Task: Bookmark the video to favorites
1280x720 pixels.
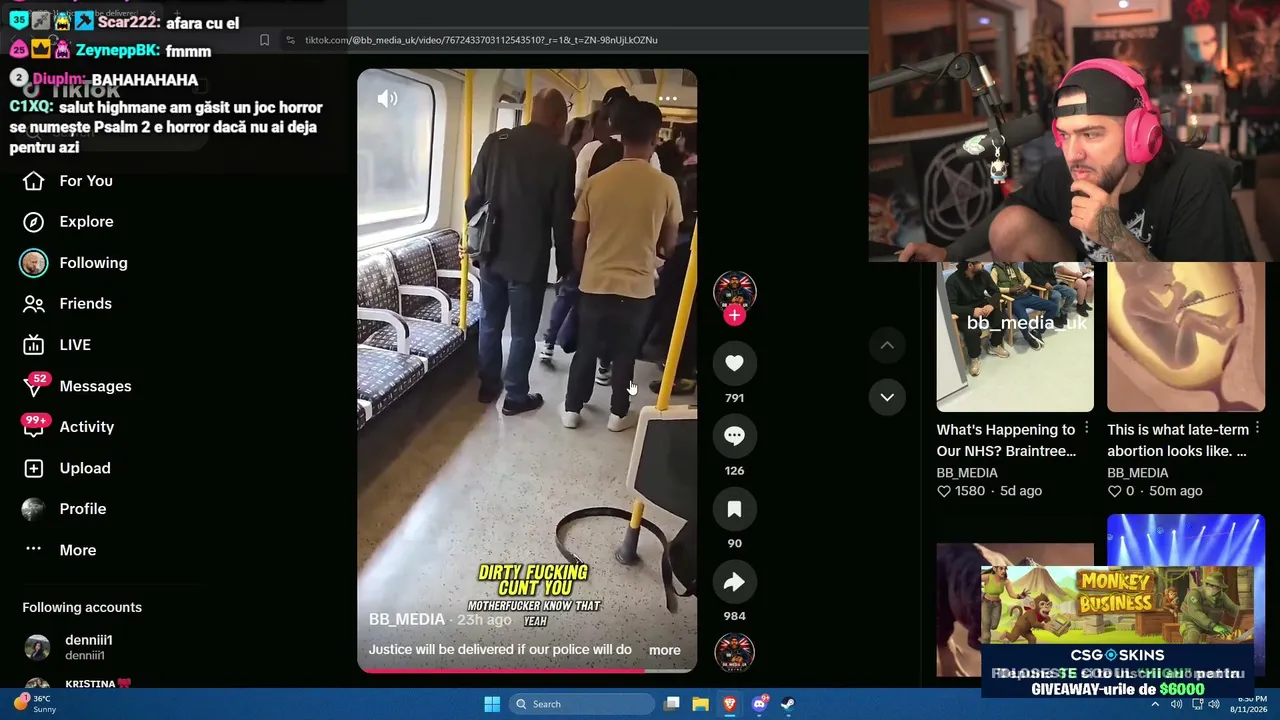Action: (x=734, y=509)
